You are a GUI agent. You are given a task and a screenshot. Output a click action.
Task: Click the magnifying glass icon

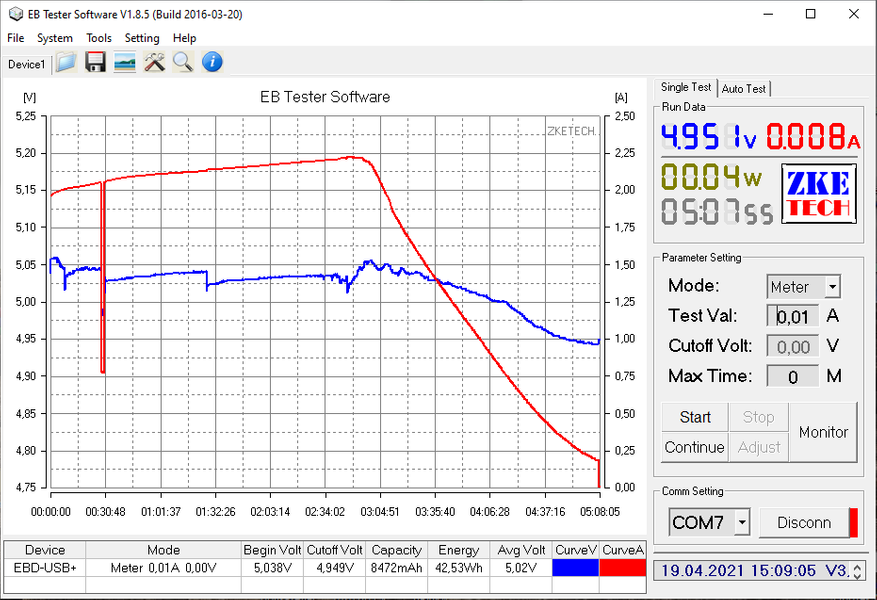pyautogui.click(x=182, y=63)
